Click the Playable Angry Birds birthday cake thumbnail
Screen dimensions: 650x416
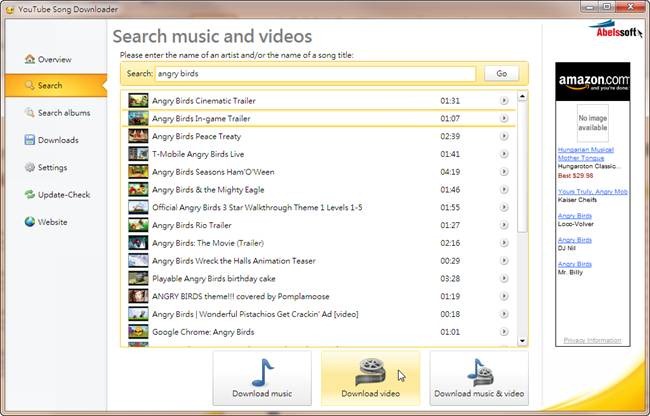[138, 278]
